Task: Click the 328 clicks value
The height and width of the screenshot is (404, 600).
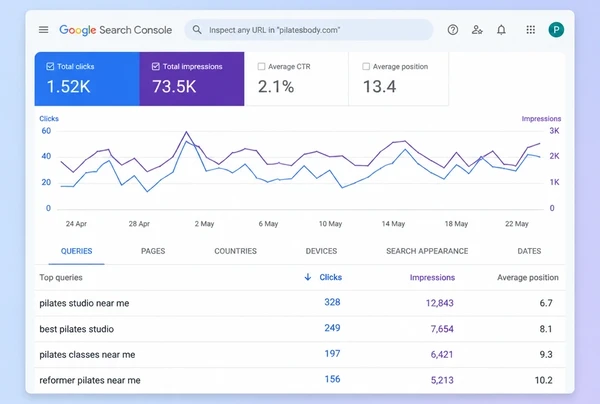Action: [x=332, y=302]
